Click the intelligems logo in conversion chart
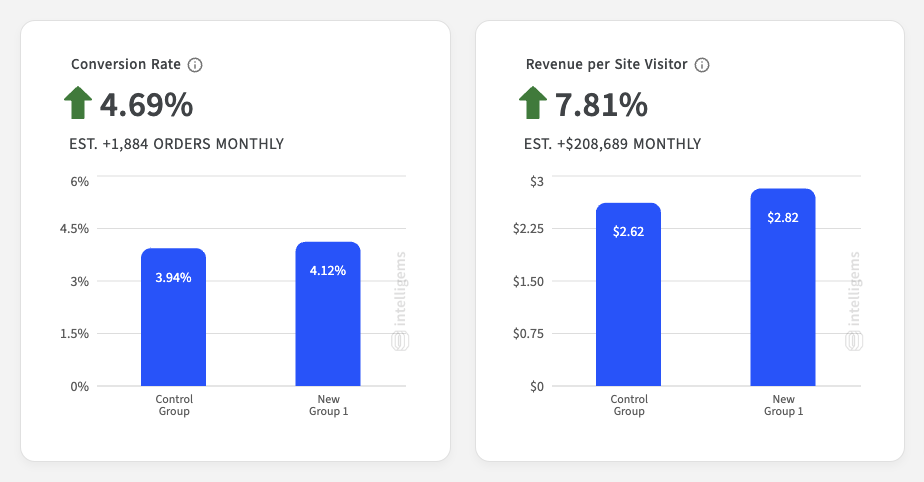Viewport: 924px width, 482px height. [400, 301]
